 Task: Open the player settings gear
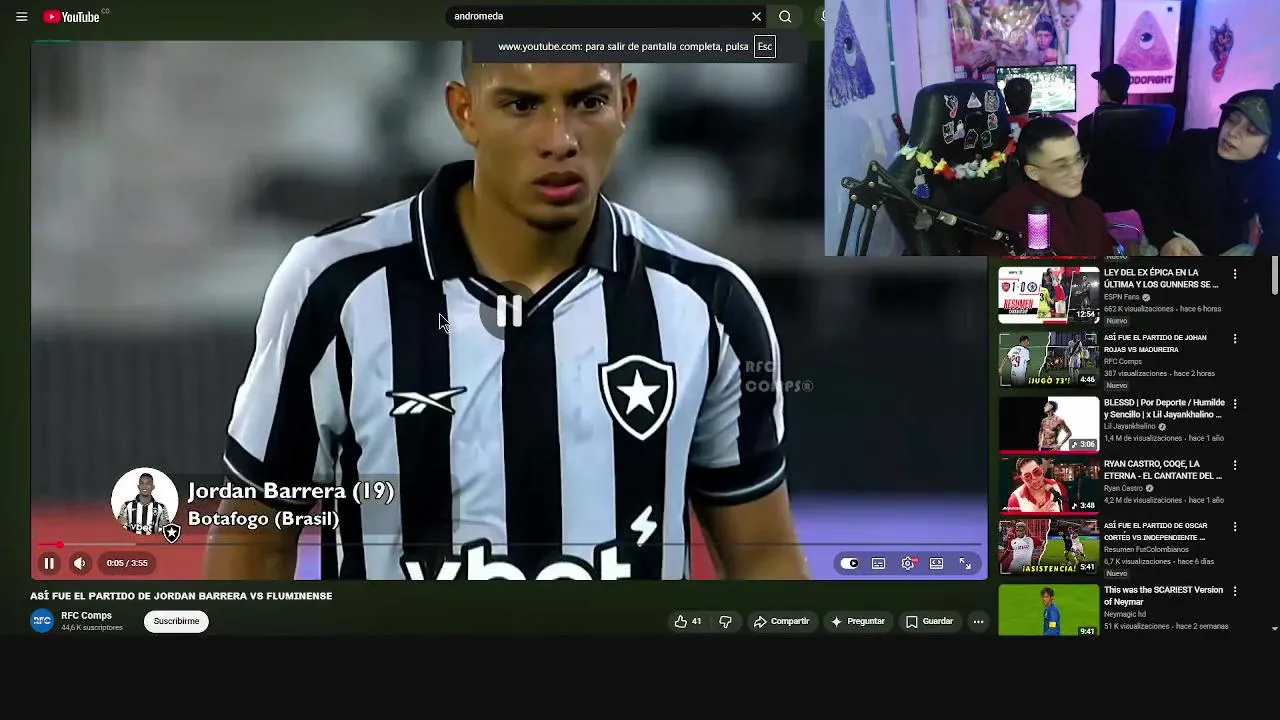tap(907, 563)
